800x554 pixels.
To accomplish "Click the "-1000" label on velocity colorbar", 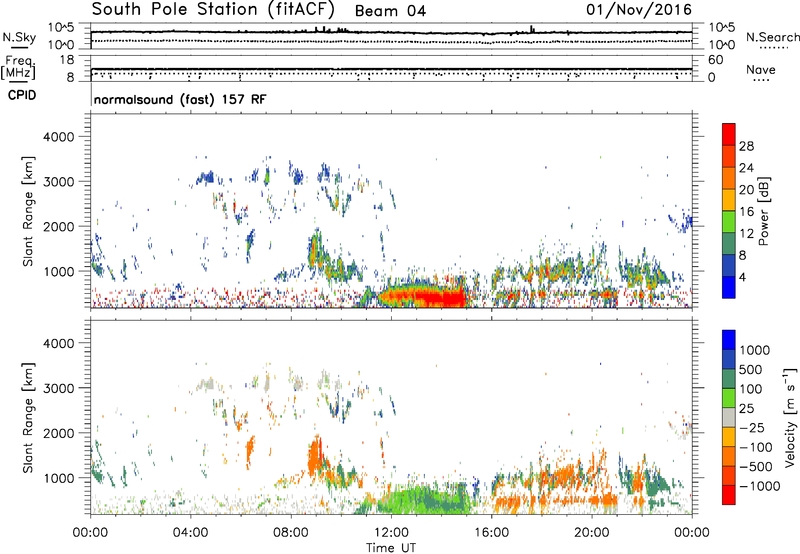I will 759,486.
